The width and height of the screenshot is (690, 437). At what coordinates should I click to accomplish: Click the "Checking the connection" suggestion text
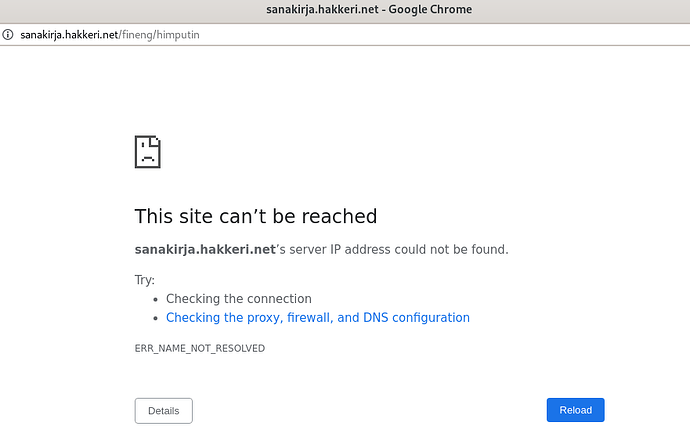pyautogui.click(x=239, y=299)
